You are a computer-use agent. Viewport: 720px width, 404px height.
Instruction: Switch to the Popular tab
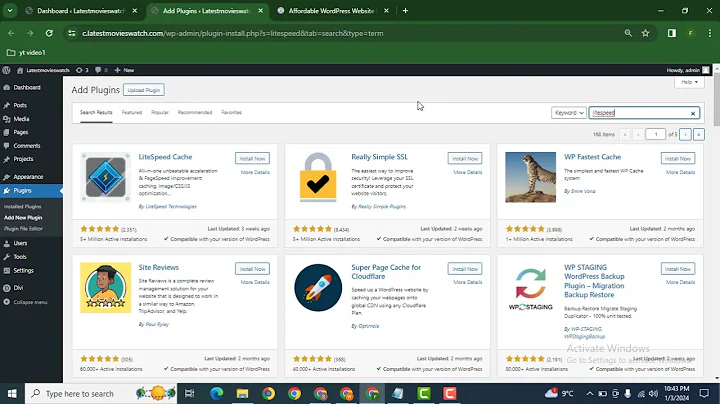tap(160, 112)
